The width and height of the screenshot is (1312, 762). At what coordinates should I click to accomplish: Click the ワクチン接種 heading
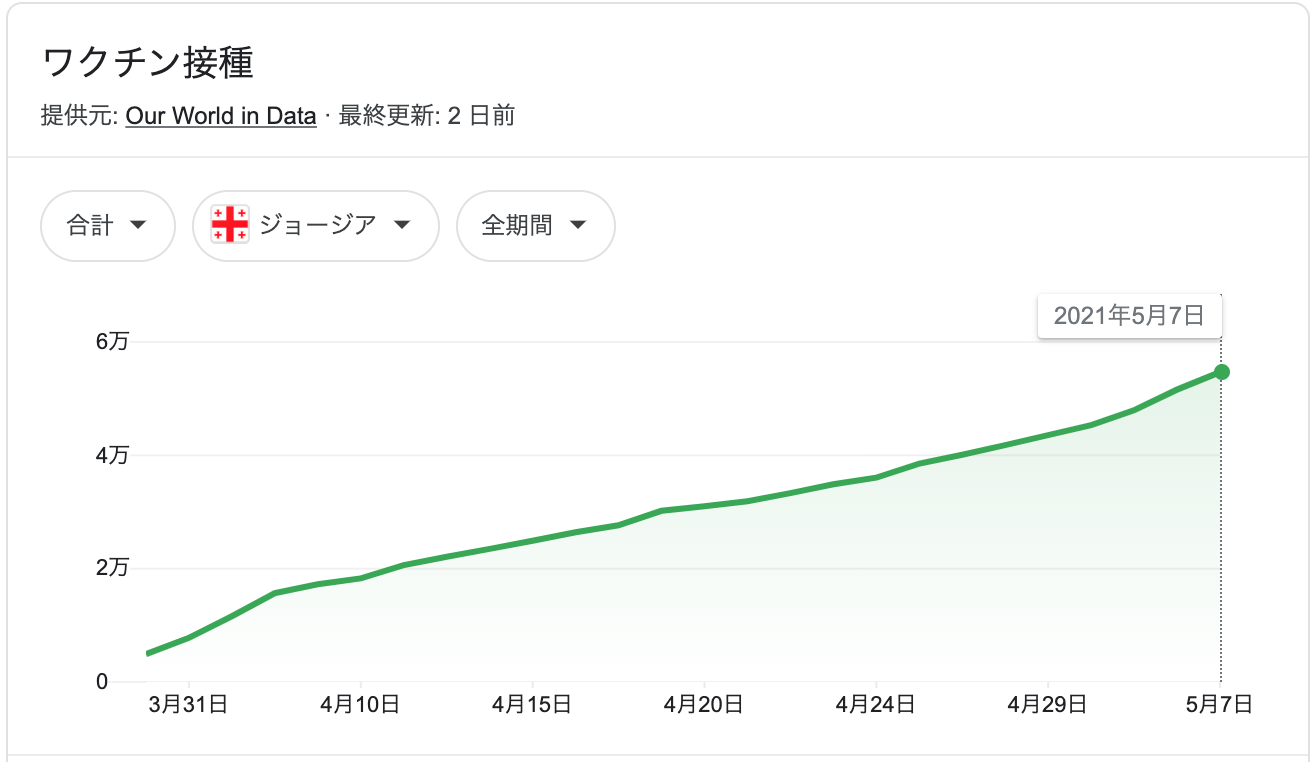148,63
